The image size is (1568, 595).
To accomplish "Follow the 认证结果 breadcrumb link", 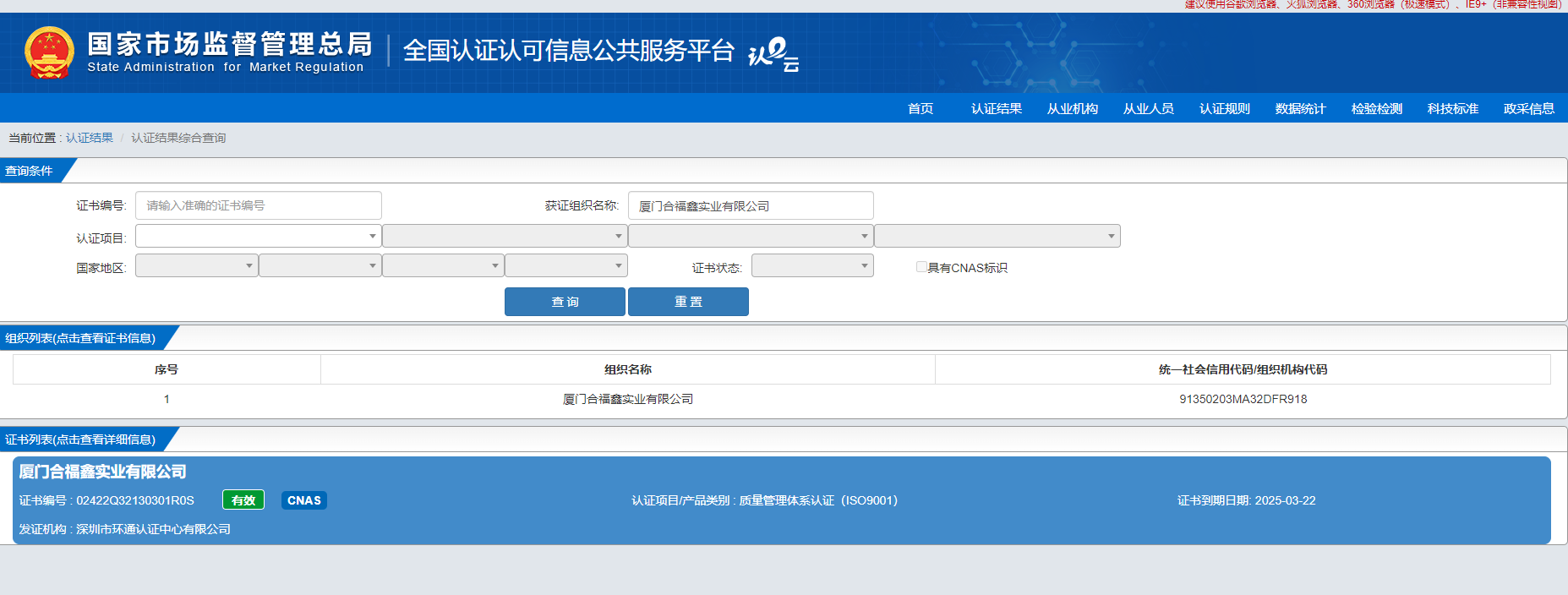I will point(90,138).
